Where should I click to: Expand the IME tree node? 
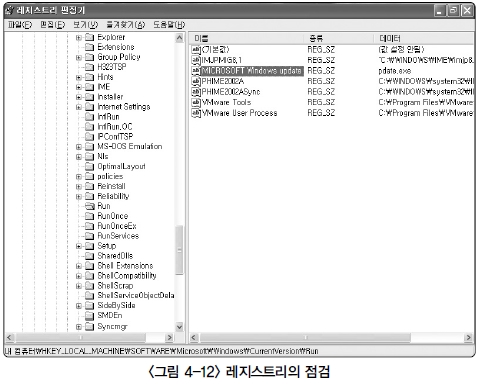coord(79,87)
